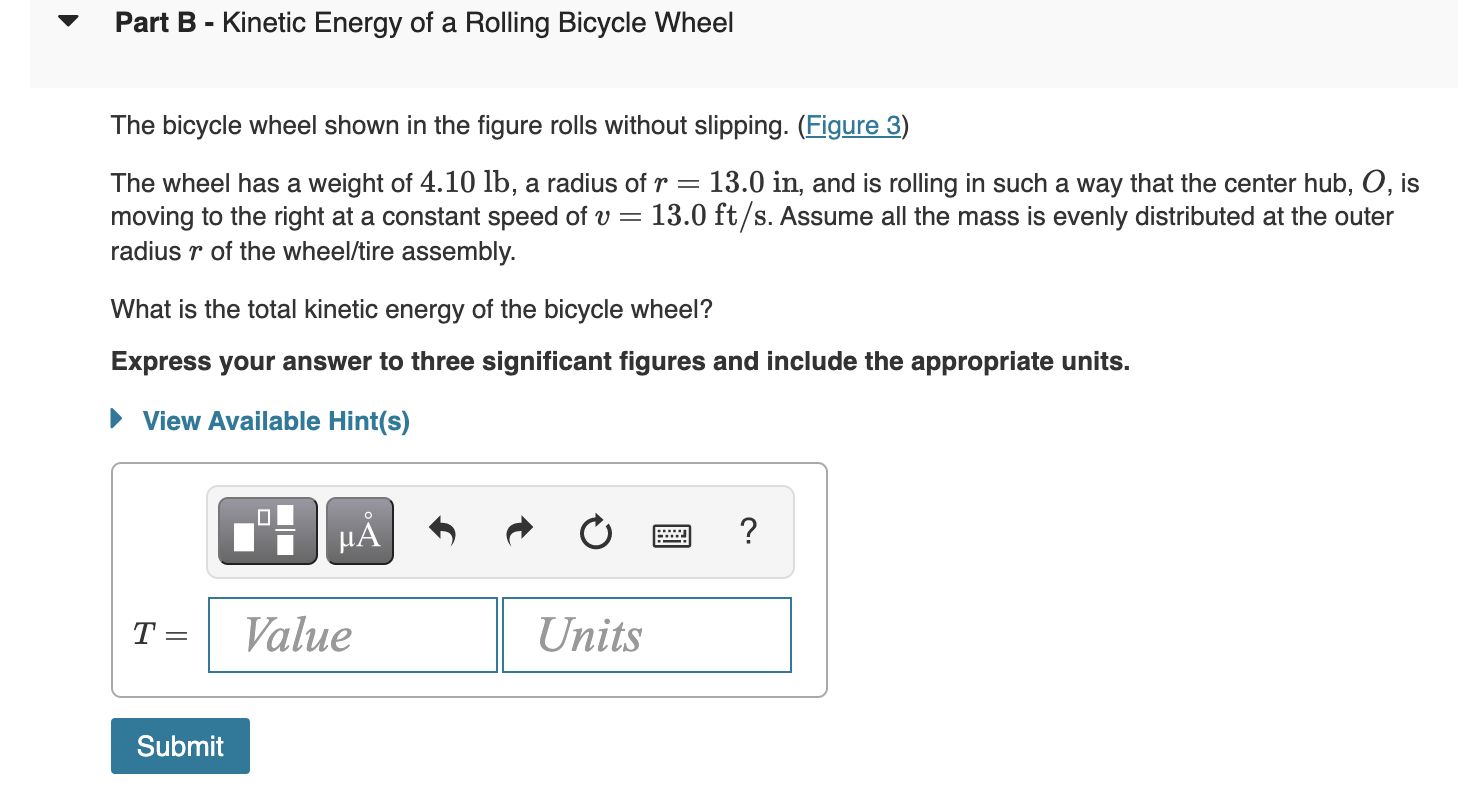Click the hint disclosure triangle
1464x808 pixels.
117,420
